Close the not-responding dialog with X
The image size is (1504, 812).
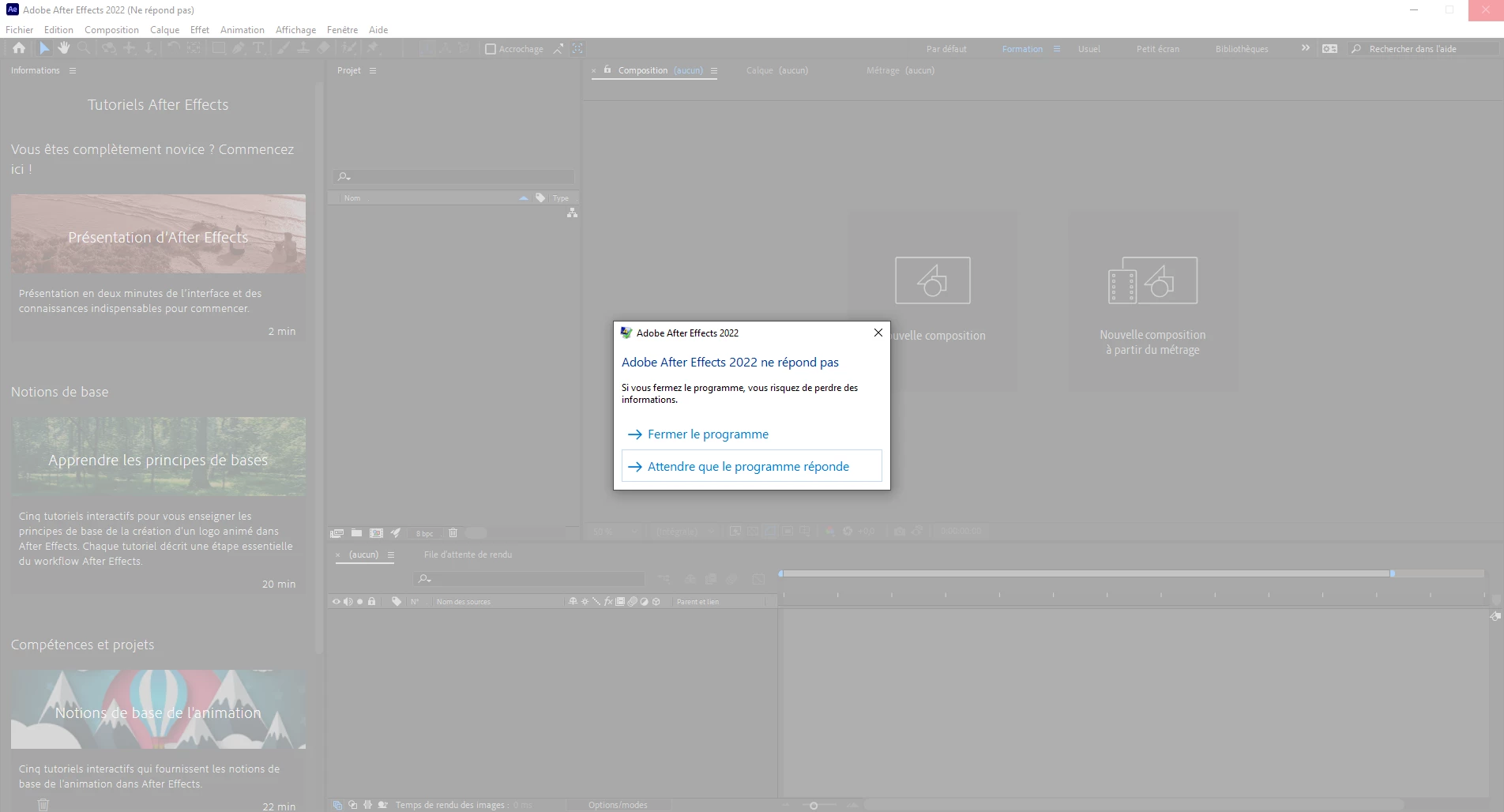(878, 333)
